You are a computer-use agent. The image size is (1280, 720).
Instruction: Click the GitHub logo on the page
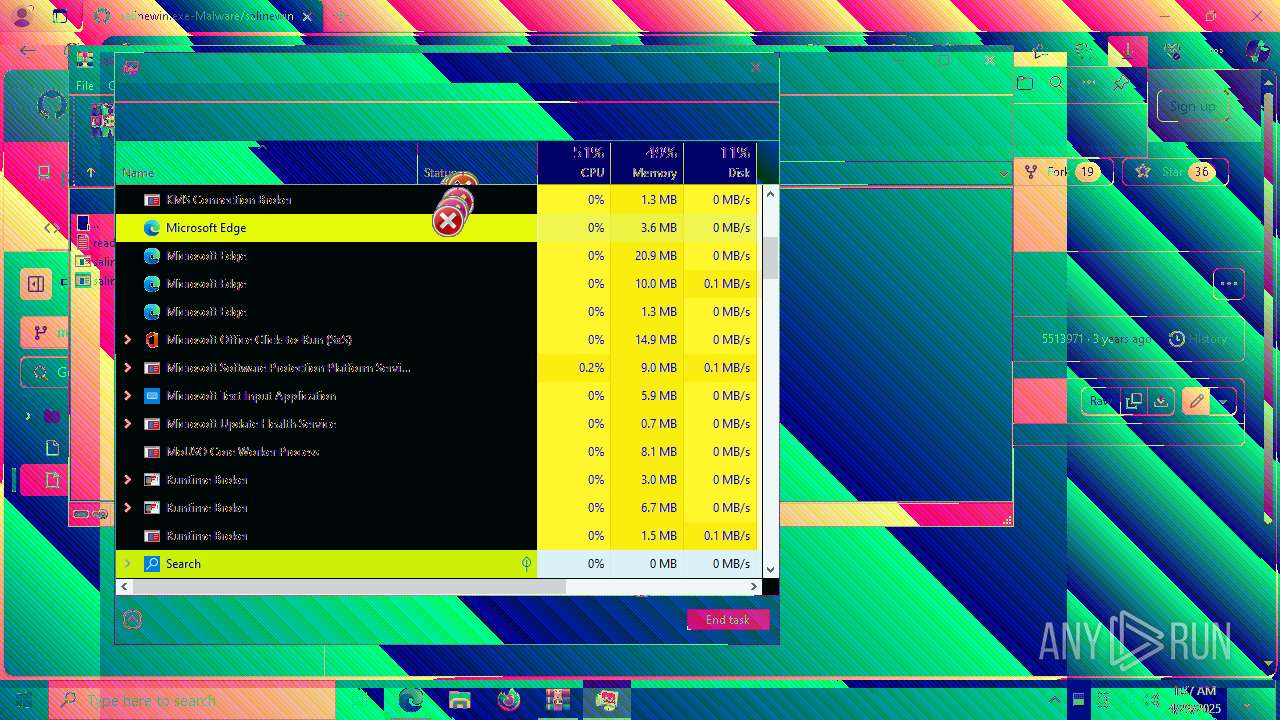tap(52, 106)
